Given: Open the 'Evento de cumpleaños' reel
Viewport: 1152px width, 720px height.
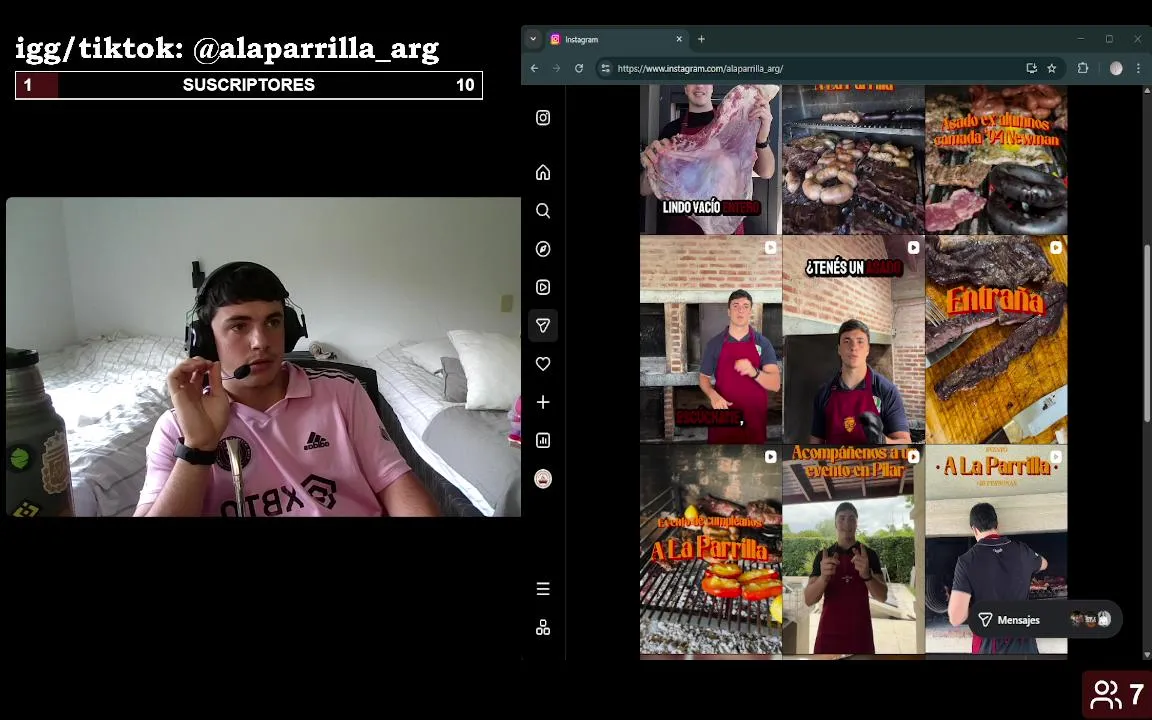Looking at the screenshot, I should [710, 549].
